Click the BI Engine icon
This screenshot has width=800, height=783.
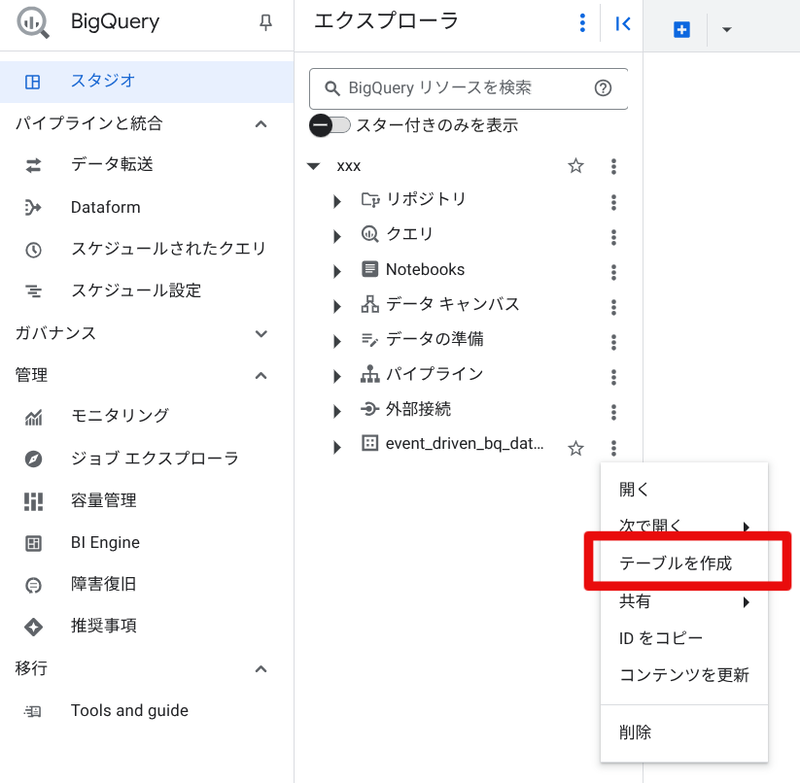(x=34, y=543)
